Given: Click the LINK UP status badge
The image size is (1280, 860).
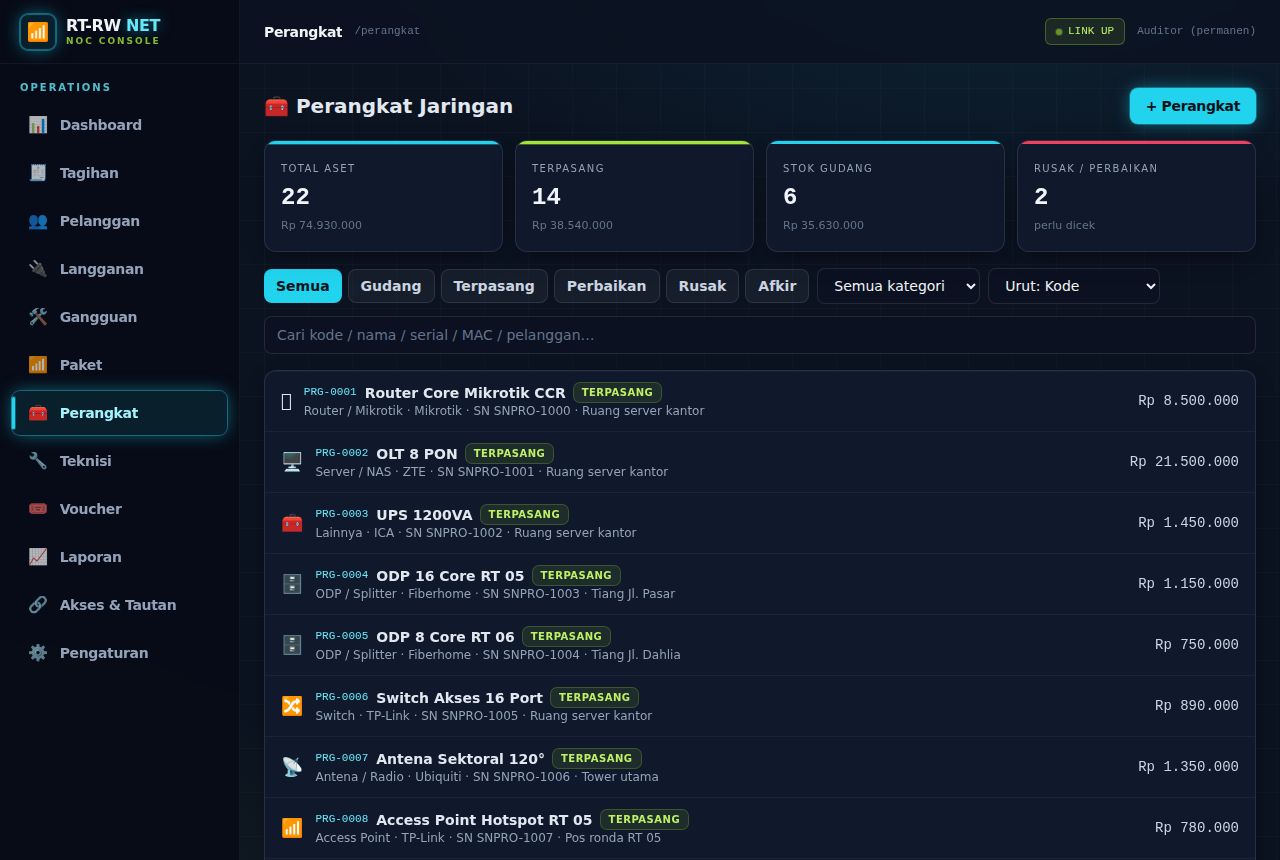Looking at the screenshot, I should click(x=1085, y=31).
